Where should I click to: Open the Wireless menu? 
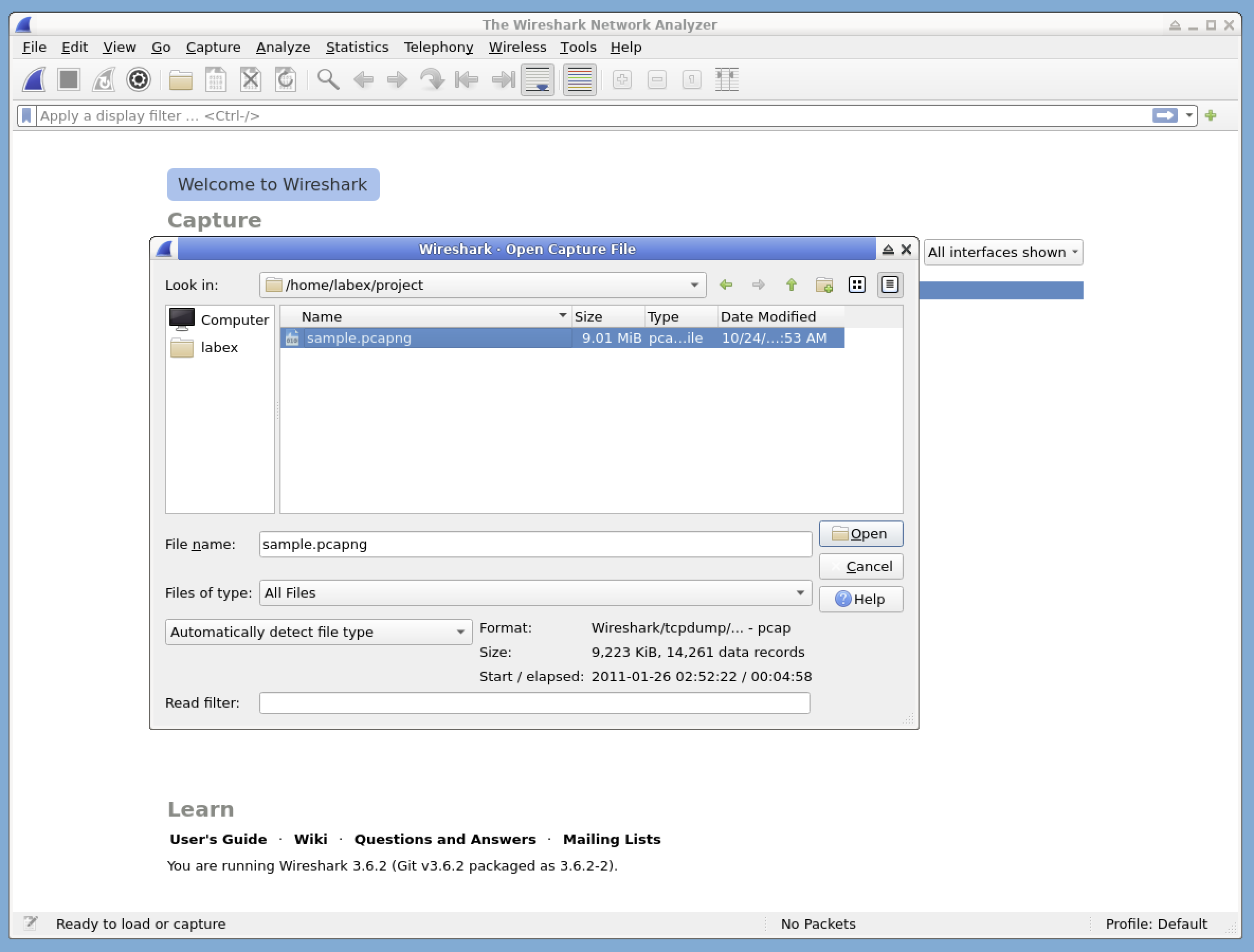point(517,47)
